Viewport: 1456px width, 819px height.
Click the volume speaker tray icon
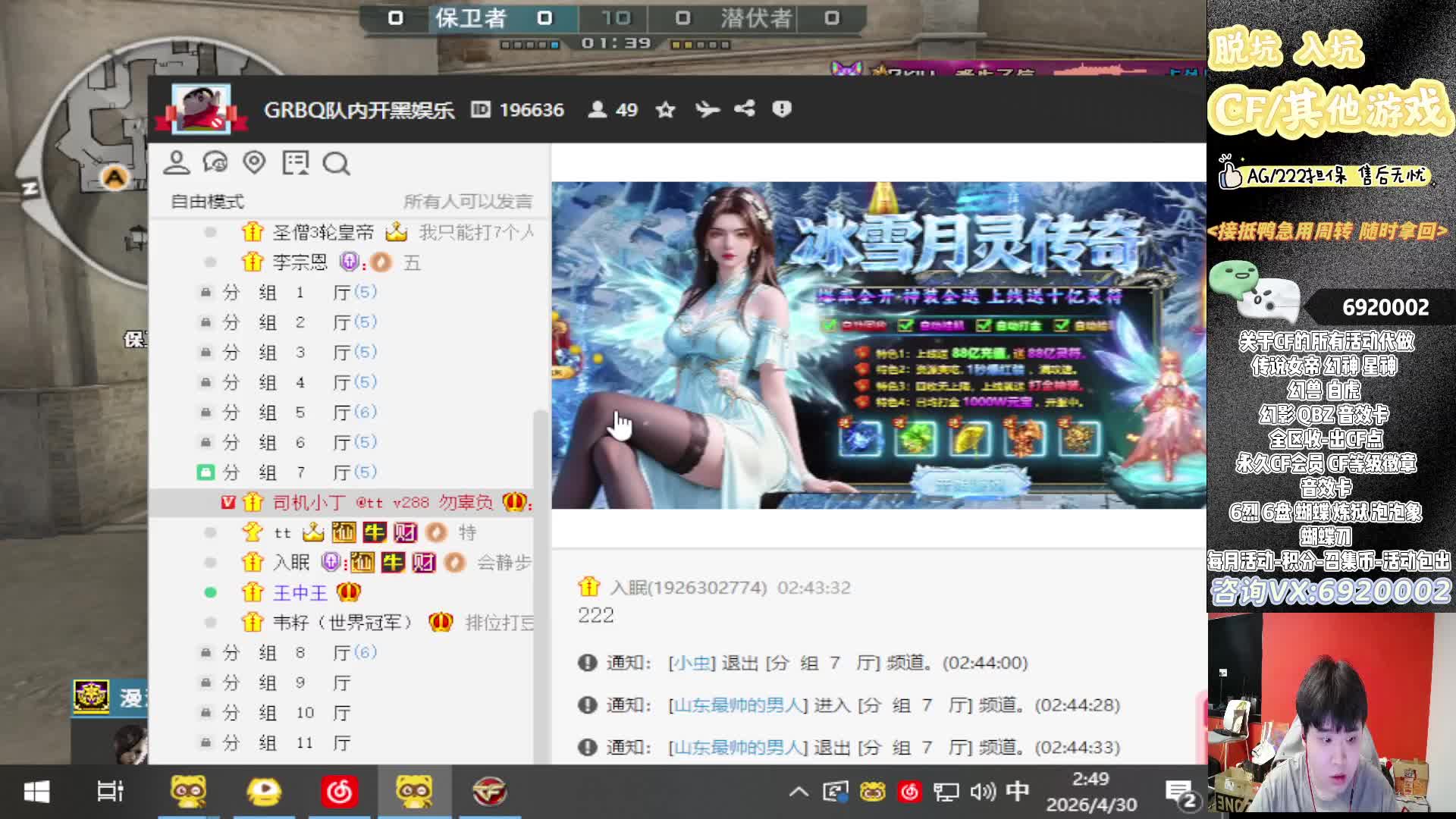point(982,792)
